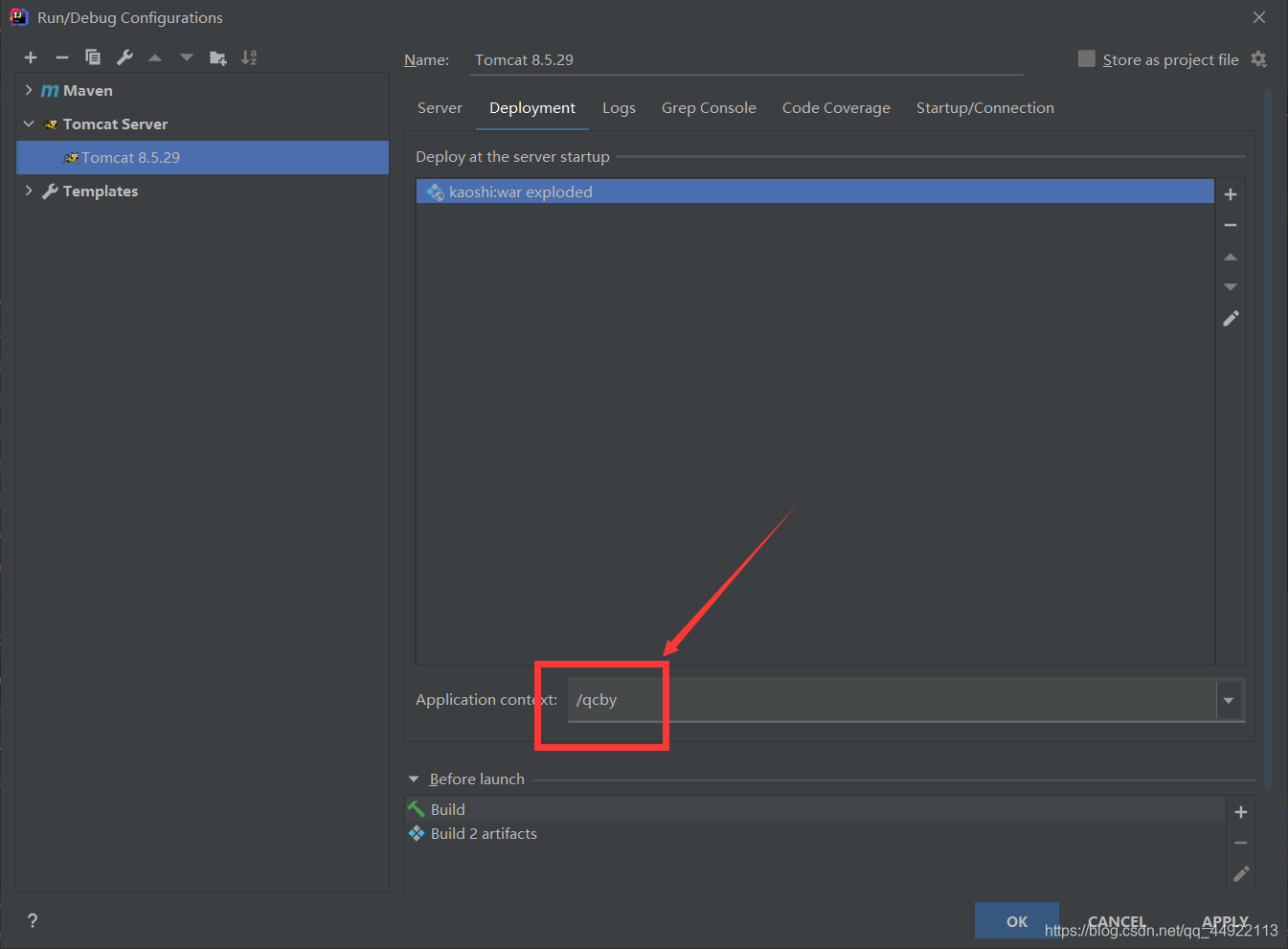Move configuration up in the list
This screenshot has width=1288, height=949.
click(x=155, y=57)
